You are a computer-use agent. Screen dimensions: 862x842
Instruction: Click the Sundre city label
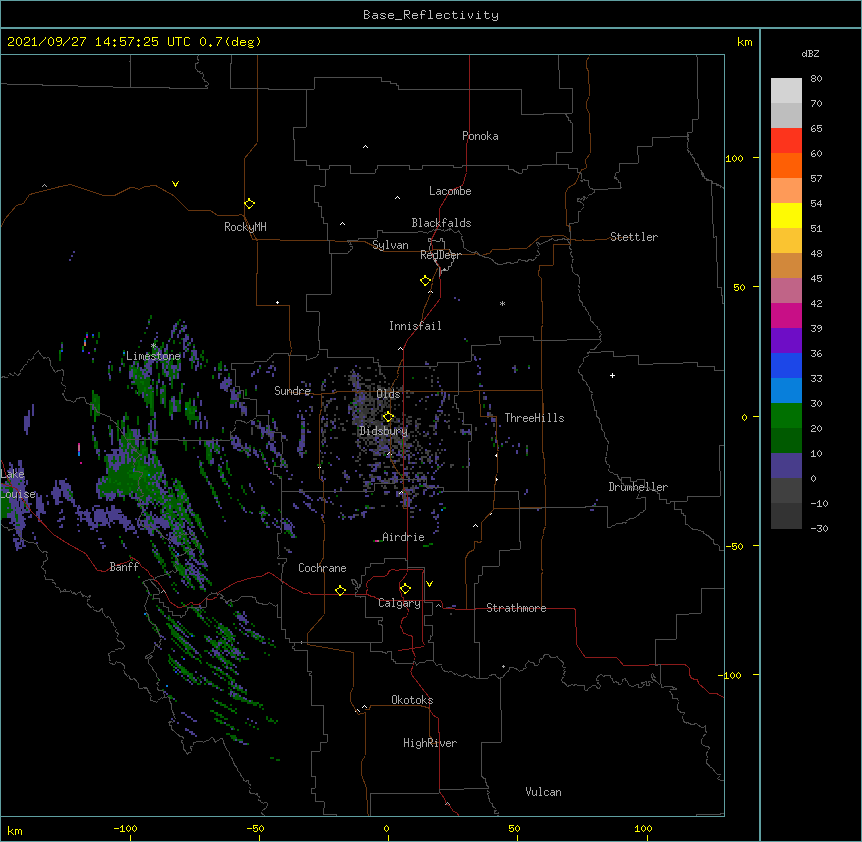click(292, 391)
